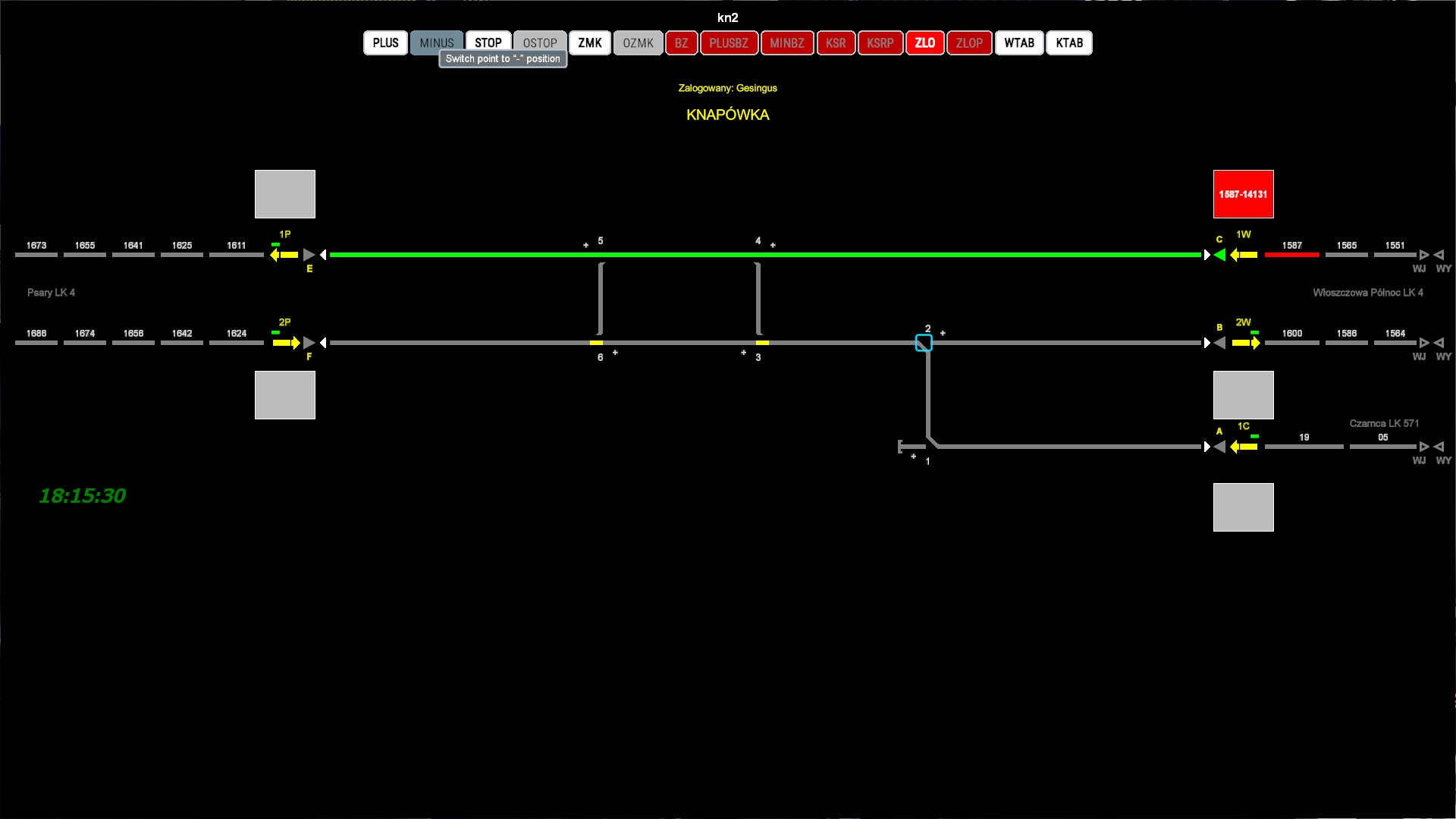
Task: Click the yellow switch point 6 segment
Action: (597, 343)
